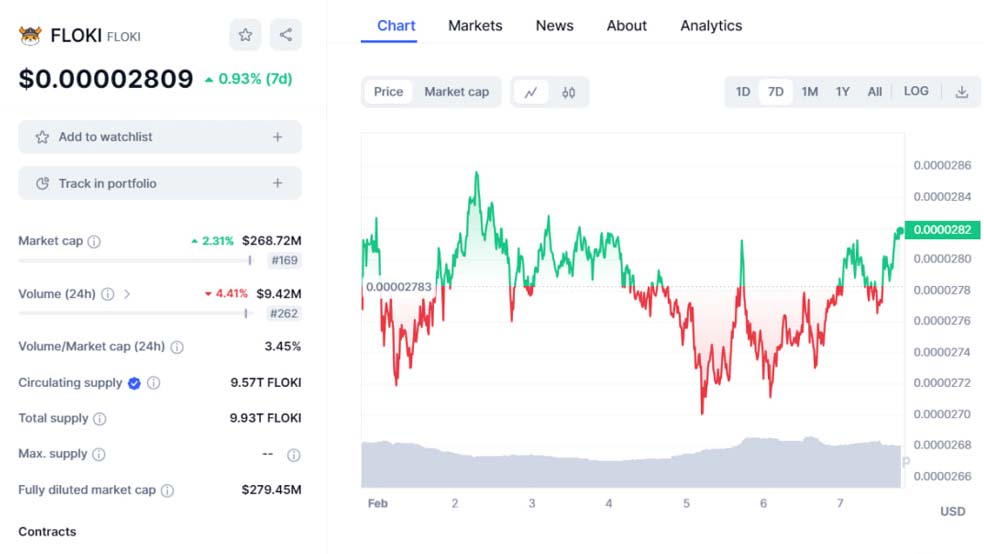Click the Fully diluted market cap info icon
Screen dimensions: 984x554
[x=167, y=490]
